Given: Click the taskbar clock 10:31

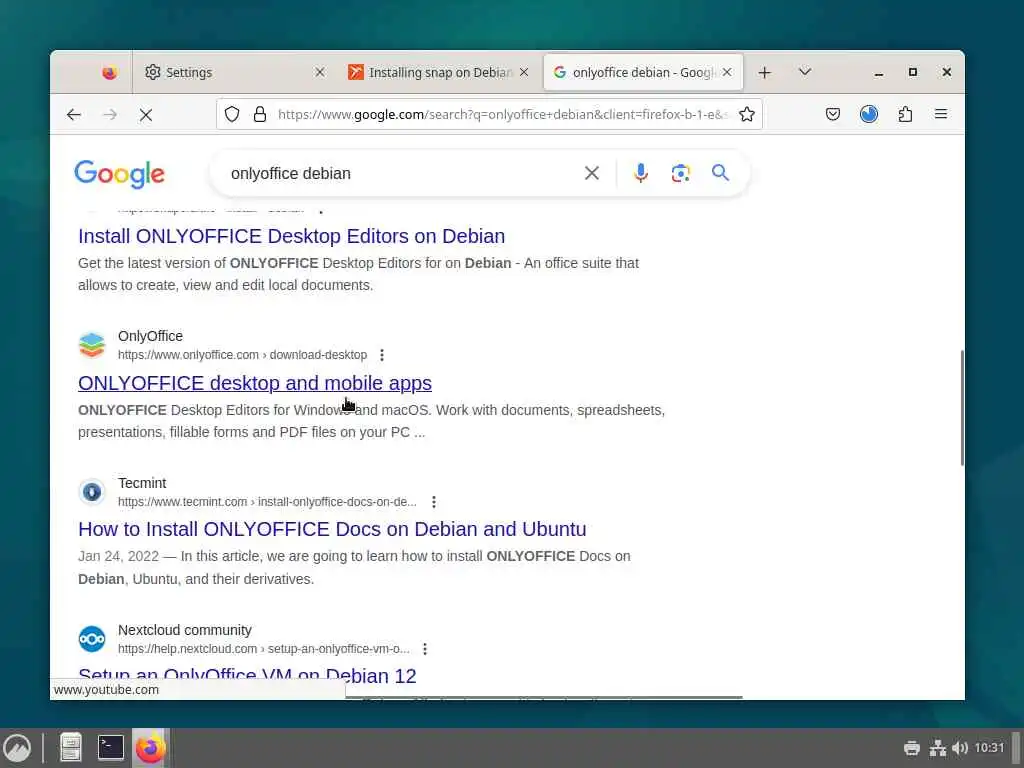Looking at the screenshot, I should (989, 748).
